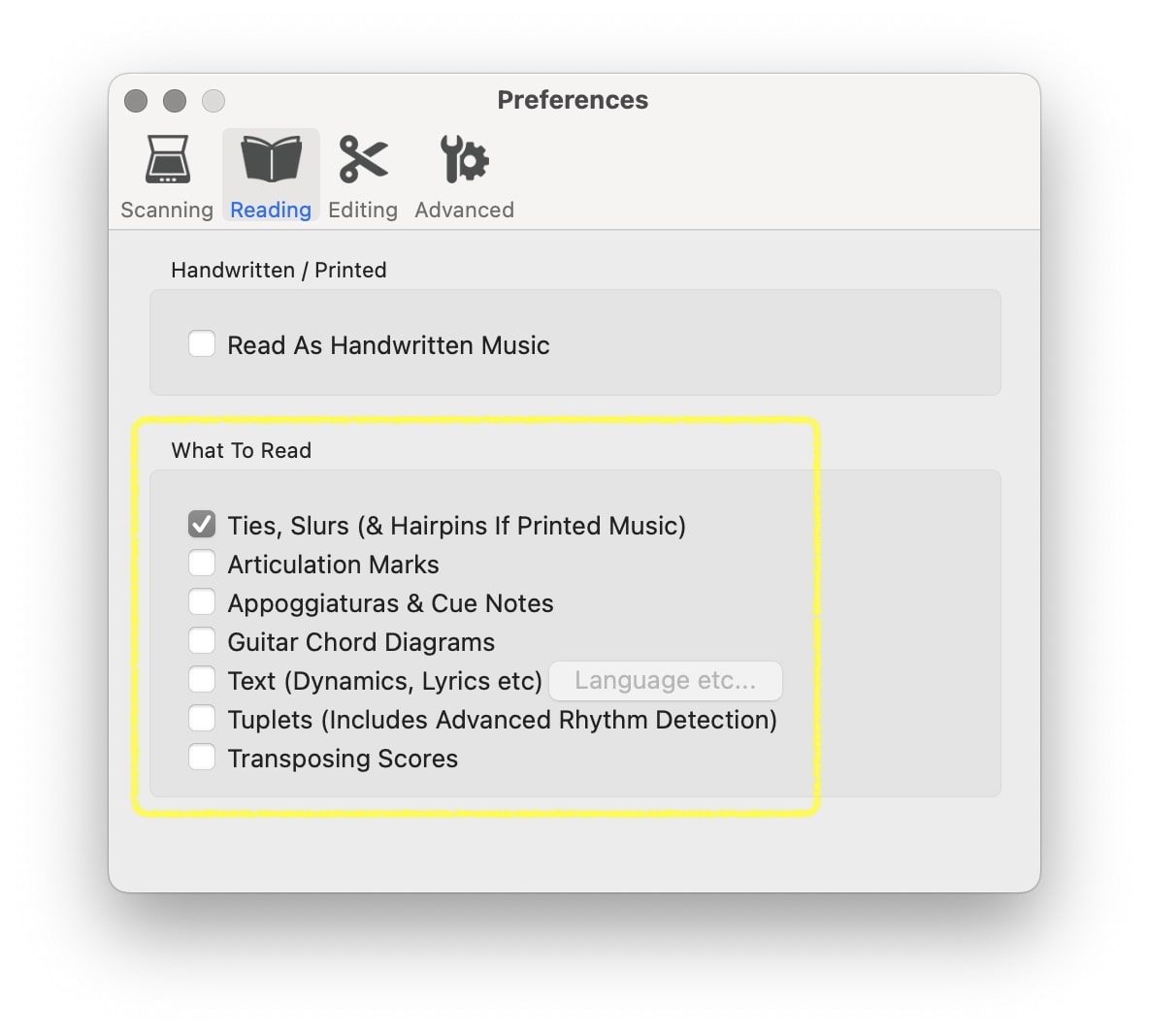Click the wrench and gear Advanced icon
Image resolution: width=1149 pixels, height=1036 pixels.
point(464,160)
